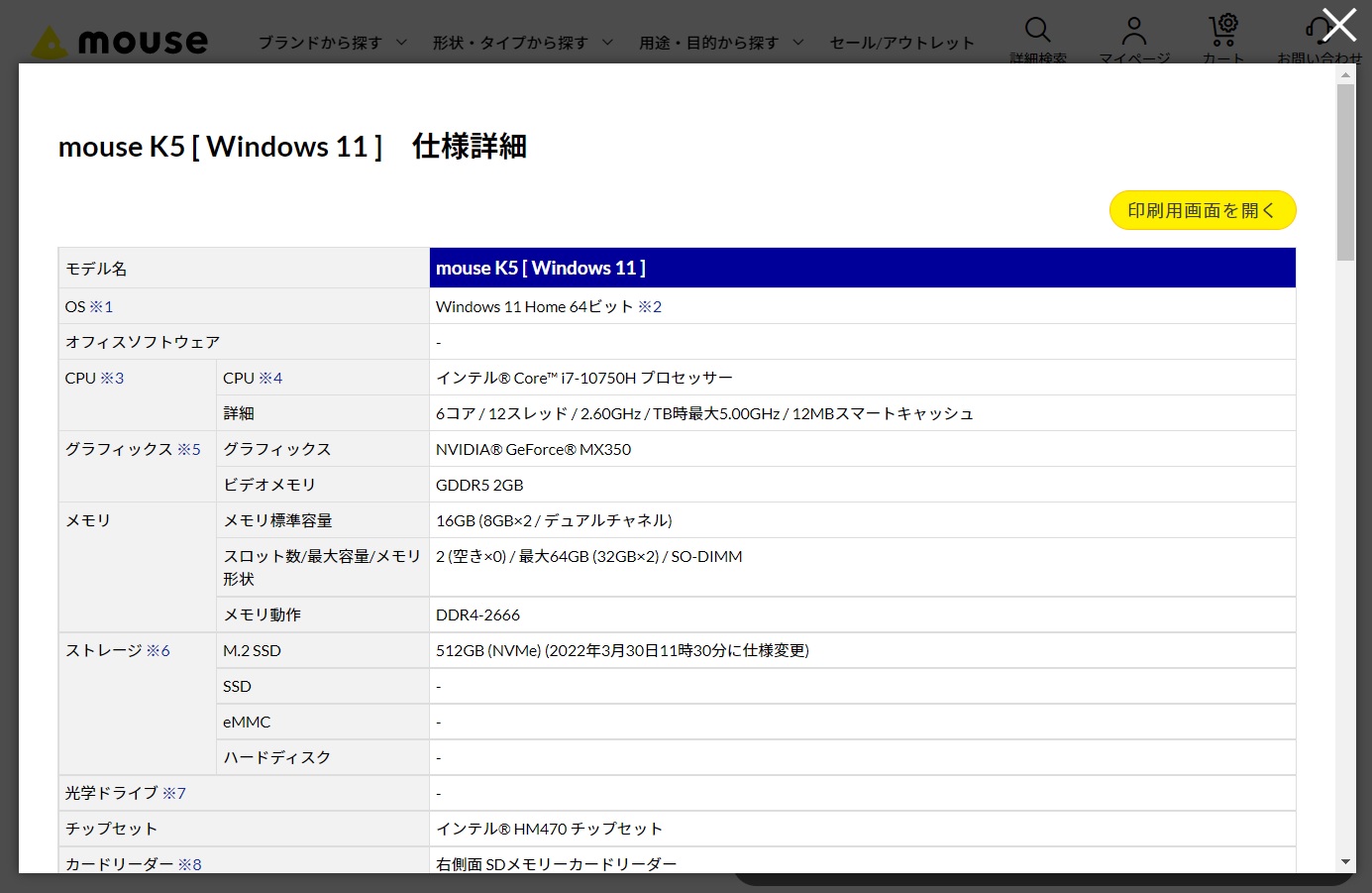Select GDDR5 2GB video memory value
Viewport: 1372px width, 893px height.
tap(479, 485)
